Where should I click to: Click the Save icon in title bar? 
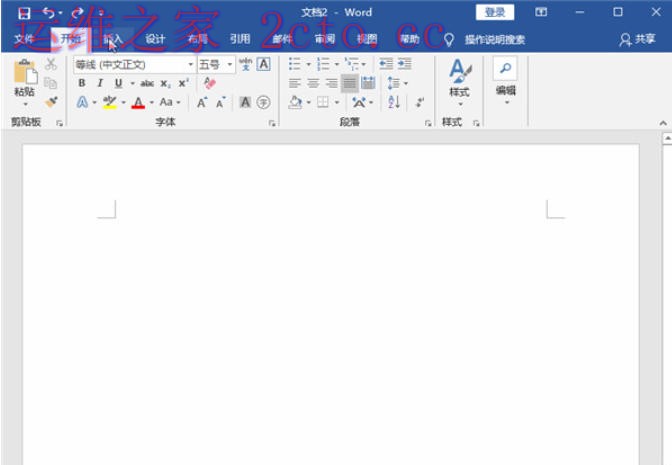tap(24, 13)
